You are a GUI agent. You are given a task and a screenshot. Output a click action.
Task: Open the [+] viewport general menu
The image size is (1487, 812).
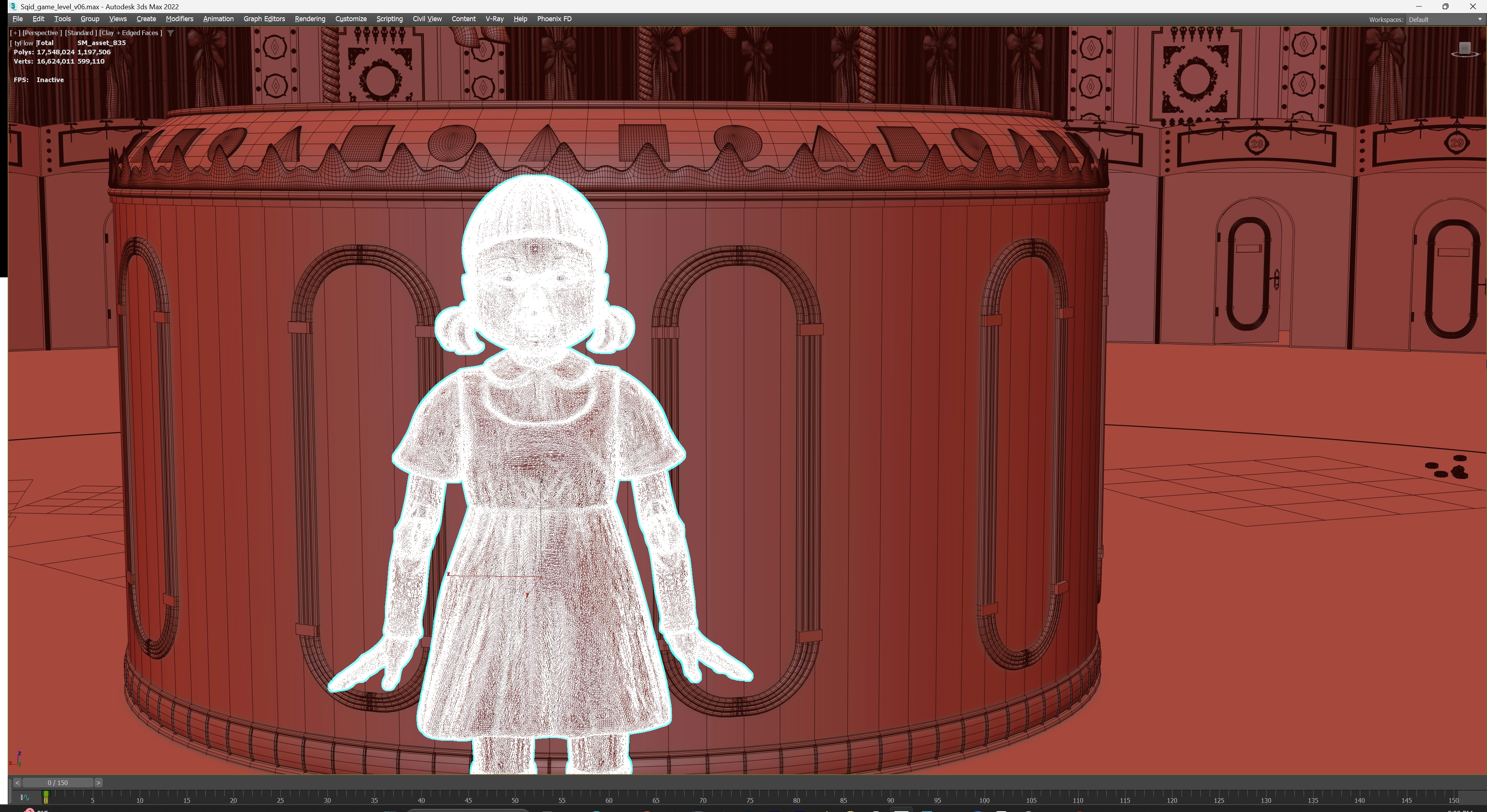coord(15,33)
